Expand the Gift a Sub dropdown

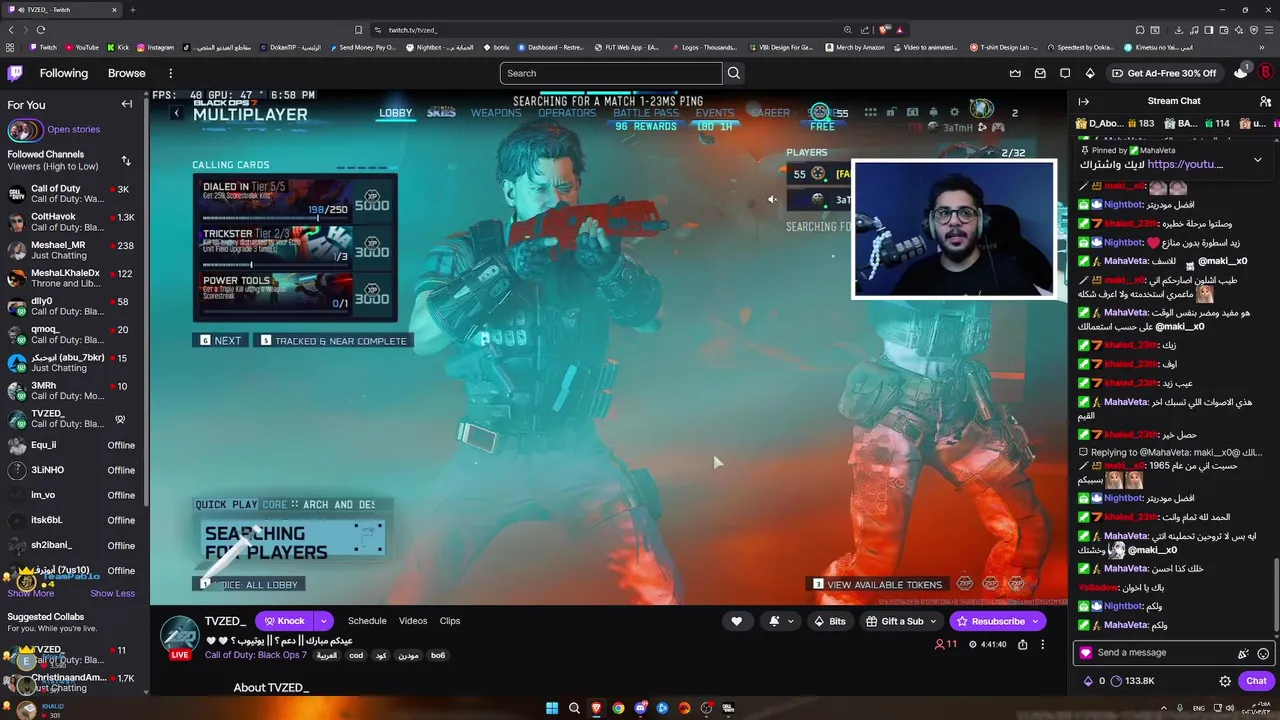tap(934, 621)
